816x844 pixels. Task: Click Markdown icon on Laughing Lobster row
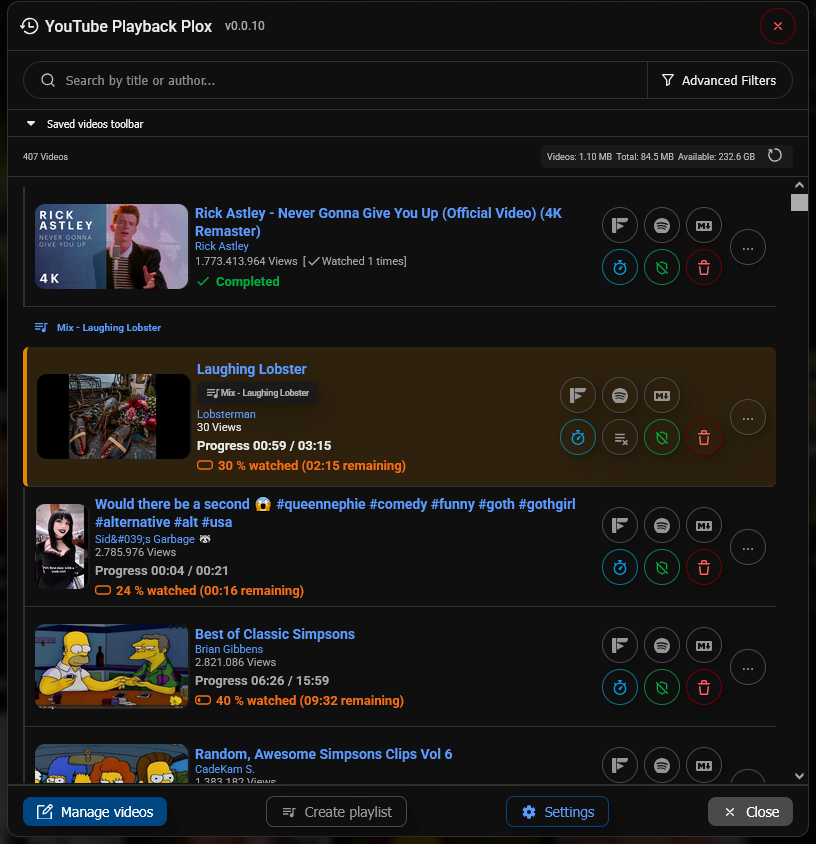pos(662,395)
